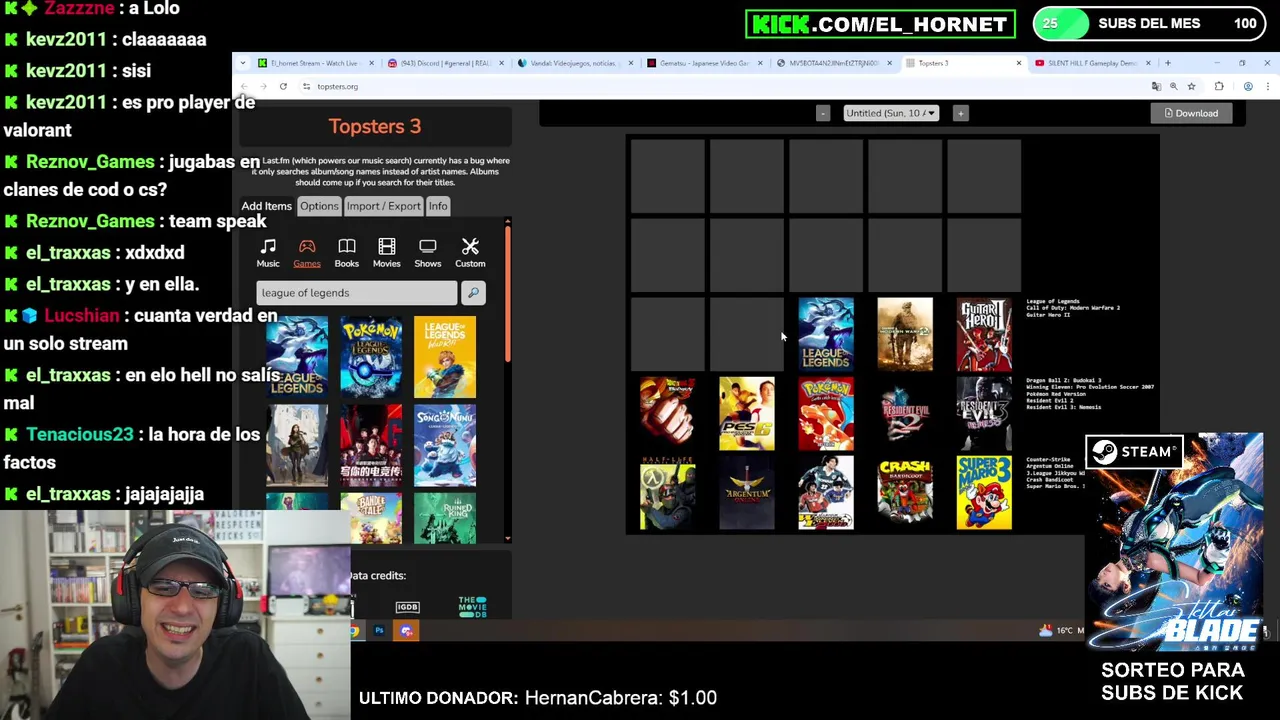
Task: Open the browser profile icon
Action: [1248, 87]
